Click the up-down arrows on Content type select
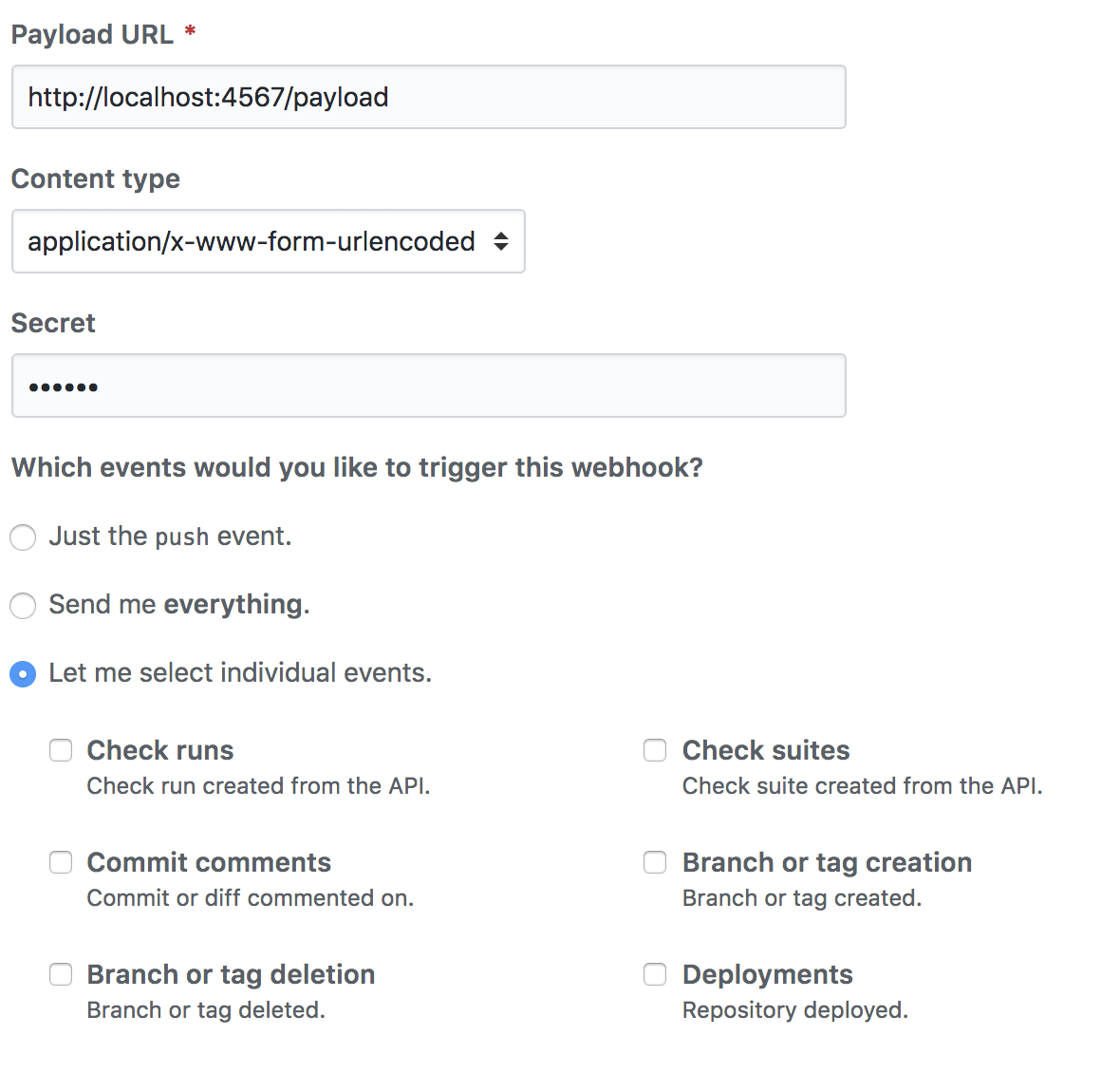Viewport: 1120px width, 1073px height. [501, 241]
